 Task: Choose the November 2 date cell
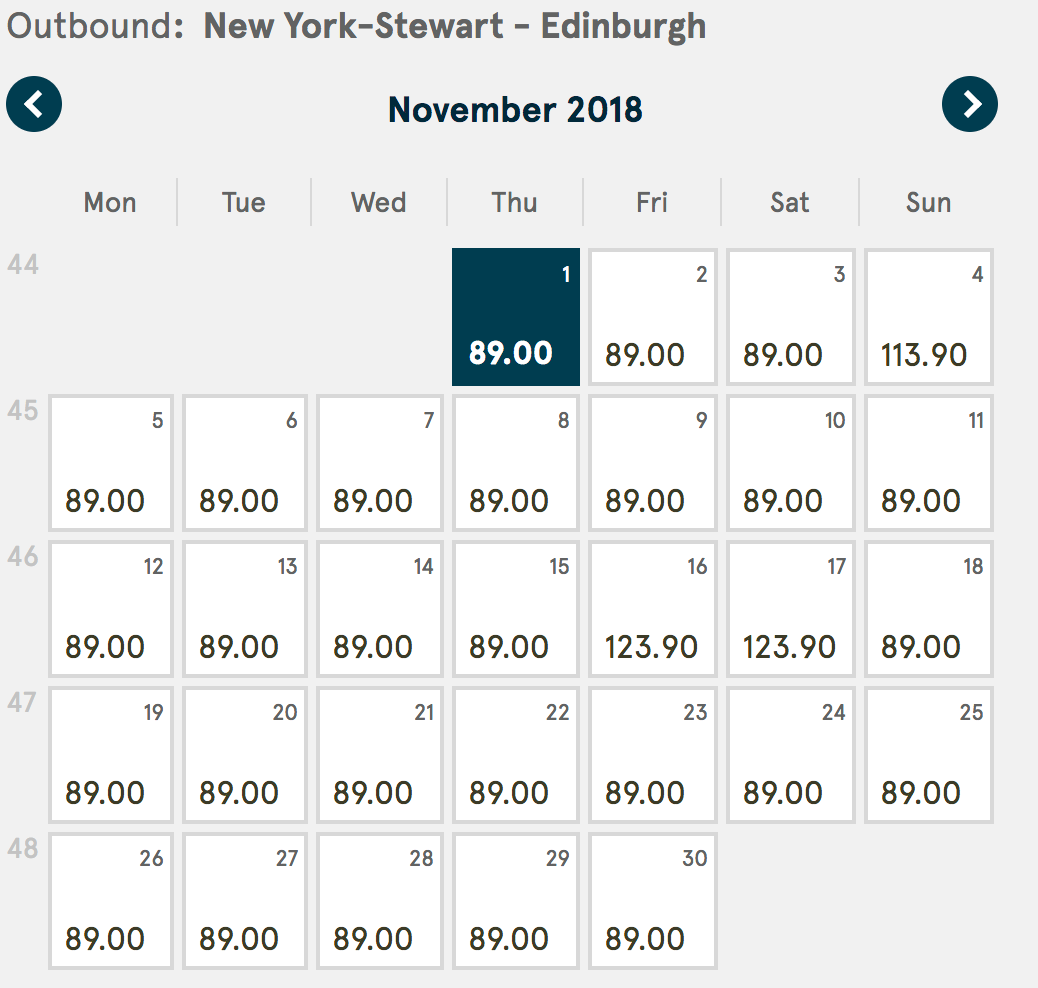pyautogui.click(x=653, y=317)
